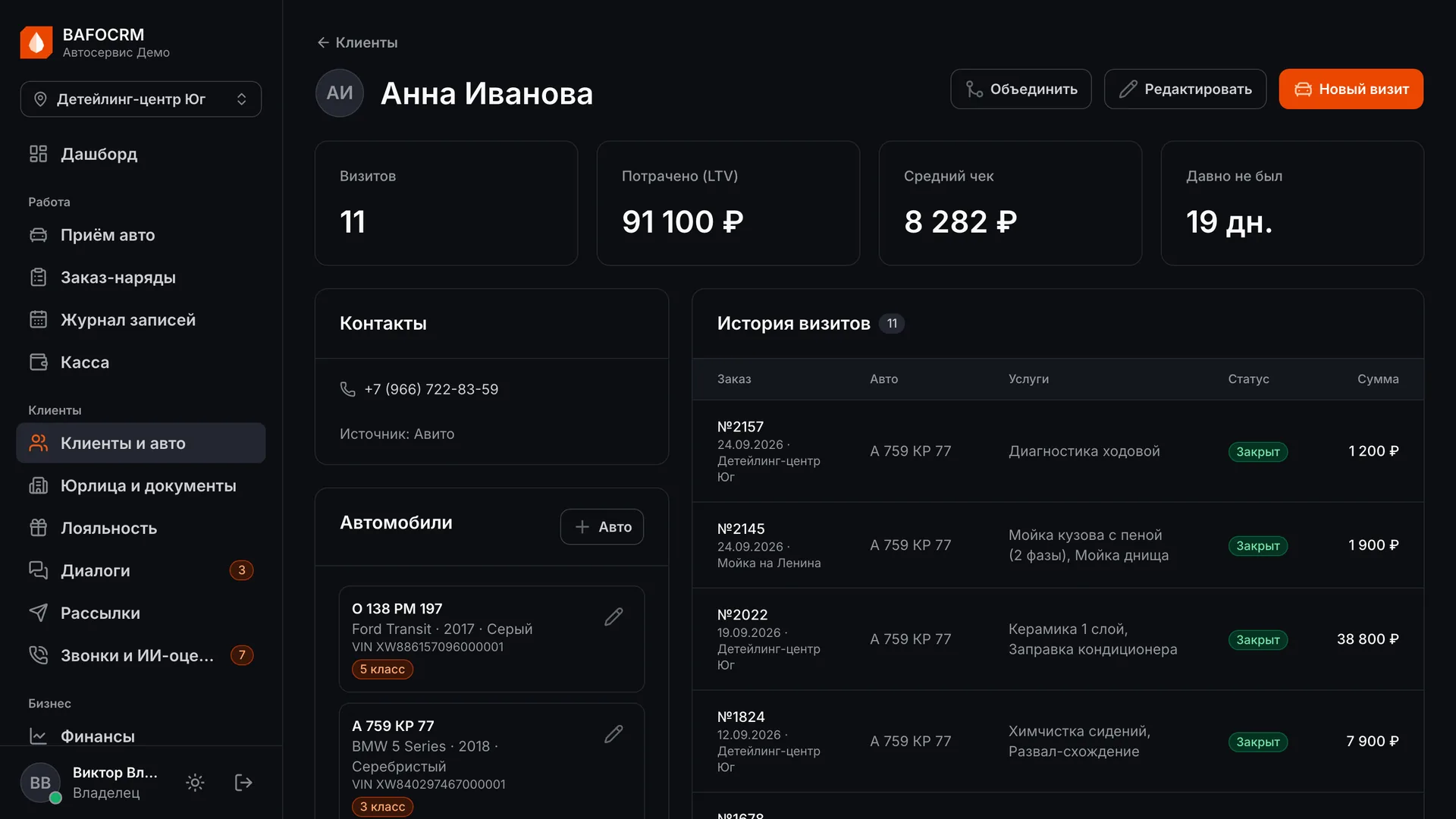Image resolution: width=1456 pixels, height=819 pixels.
Task: Click the BAFOCRM flame logo
Action: click(36, 42)
